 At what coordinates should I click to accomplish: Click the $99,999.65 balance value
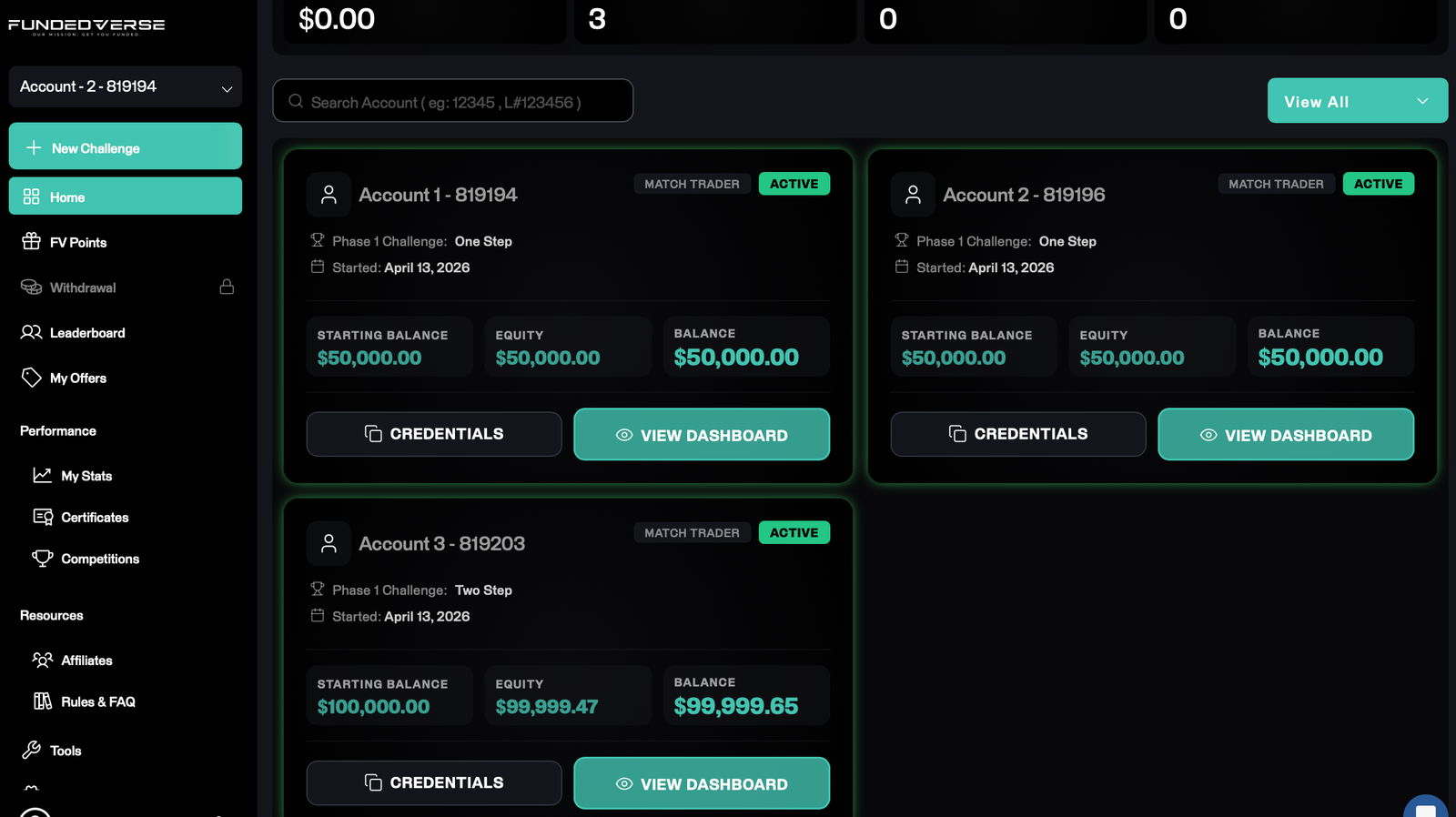736,706
